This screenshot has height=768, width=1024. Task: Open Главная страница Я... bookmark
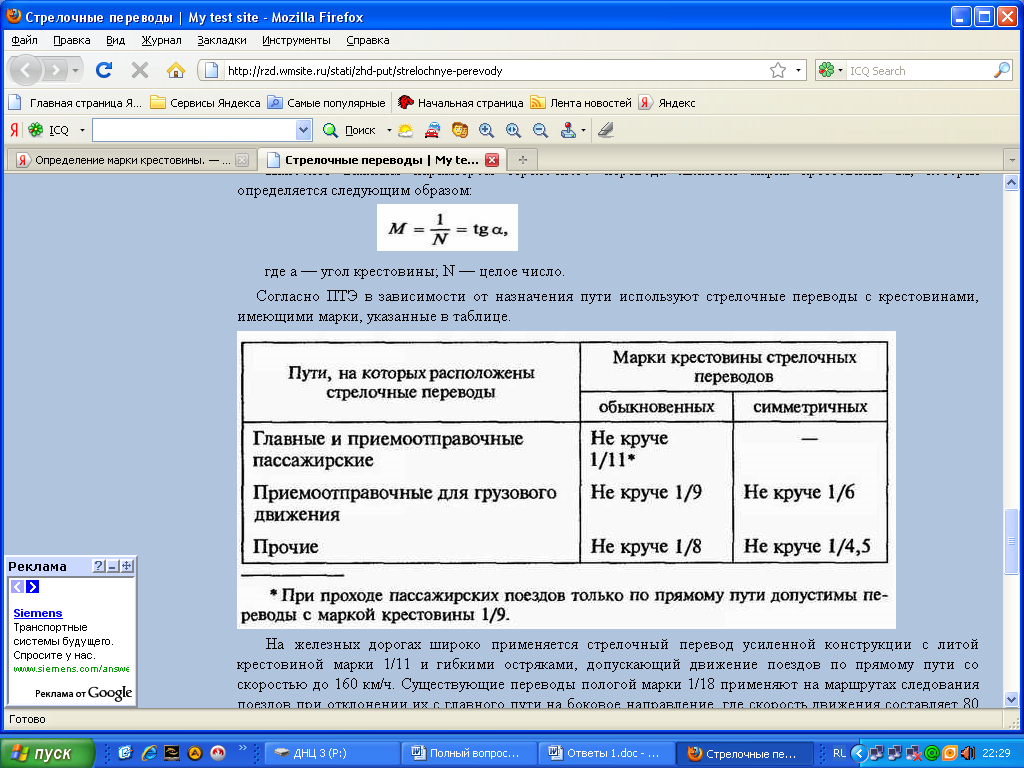point(76,103)
